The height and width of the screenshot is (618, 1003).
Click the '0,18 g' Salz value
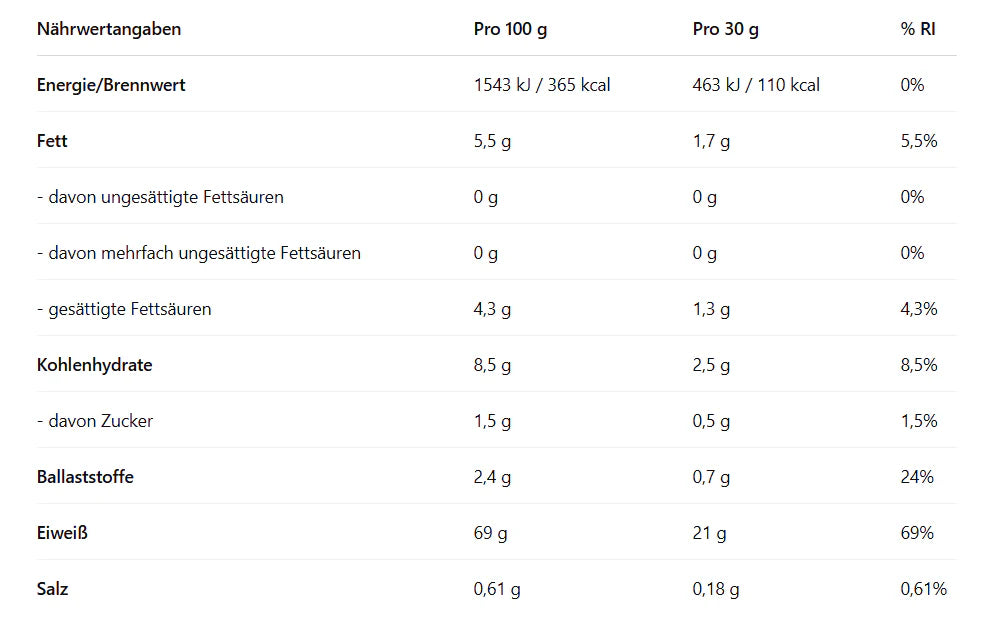[x=715, y=589]
